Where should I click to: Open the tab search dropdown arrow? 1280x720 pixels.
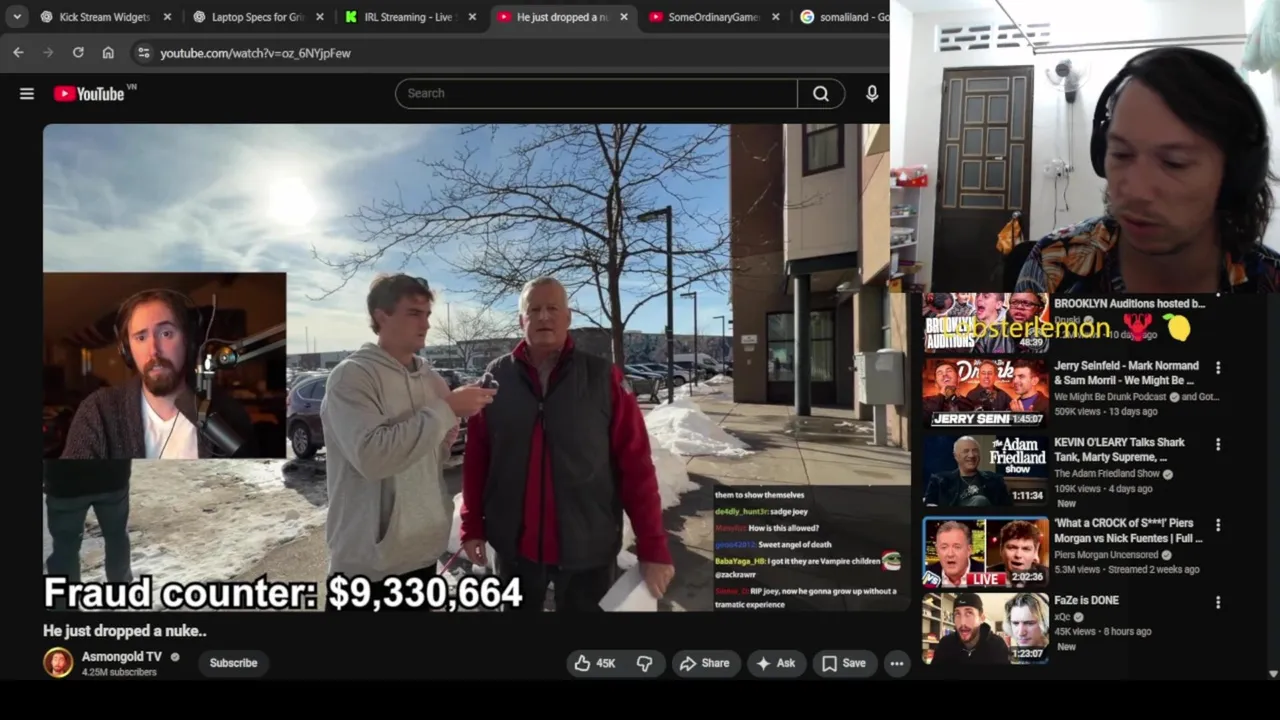pos(17,17)
